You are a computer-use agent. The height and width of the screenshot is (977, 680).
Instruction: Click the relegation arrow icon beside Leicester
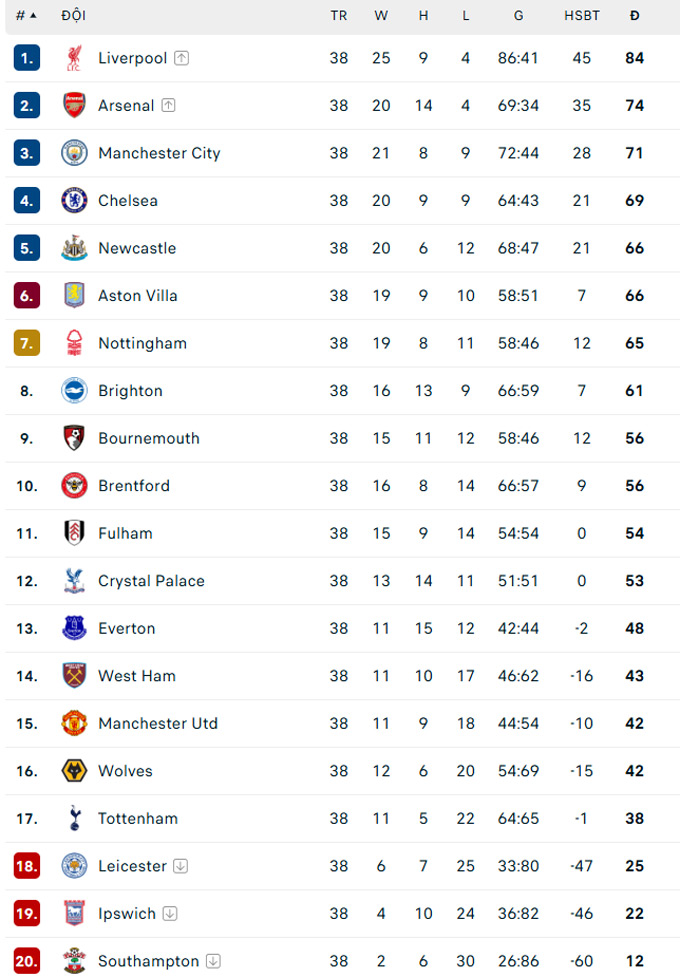pyautogui.click(x=181, y=866)
